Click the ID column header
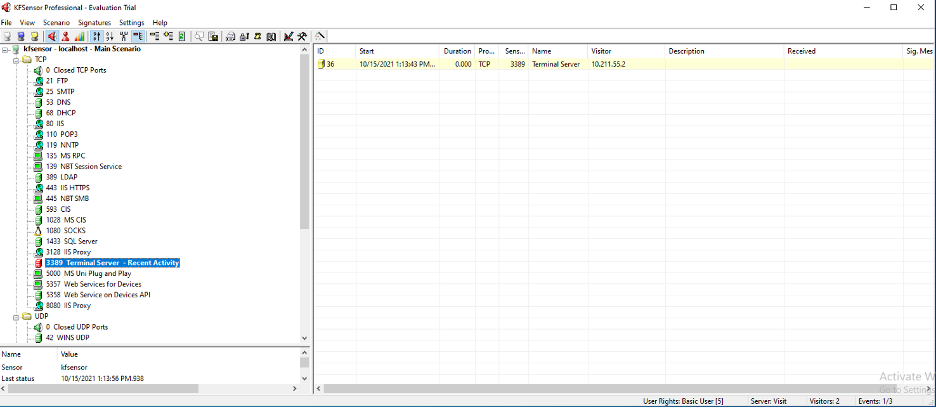936x408 pixels. (x=335, y=51)
